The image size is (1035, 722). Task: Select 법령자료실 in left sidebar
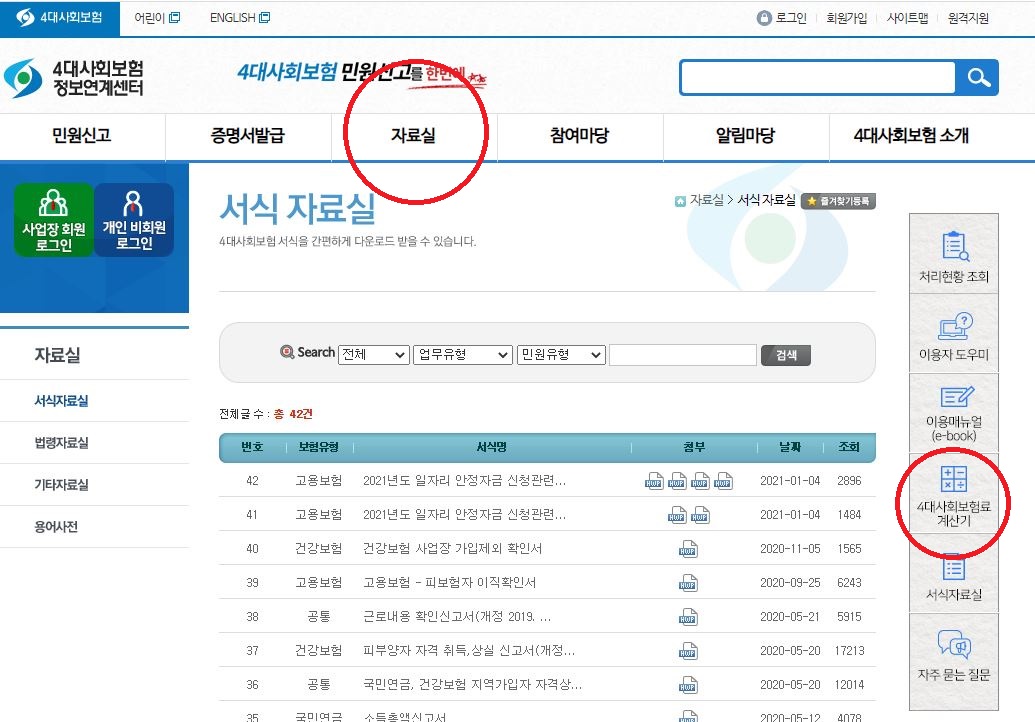(61, 443)
